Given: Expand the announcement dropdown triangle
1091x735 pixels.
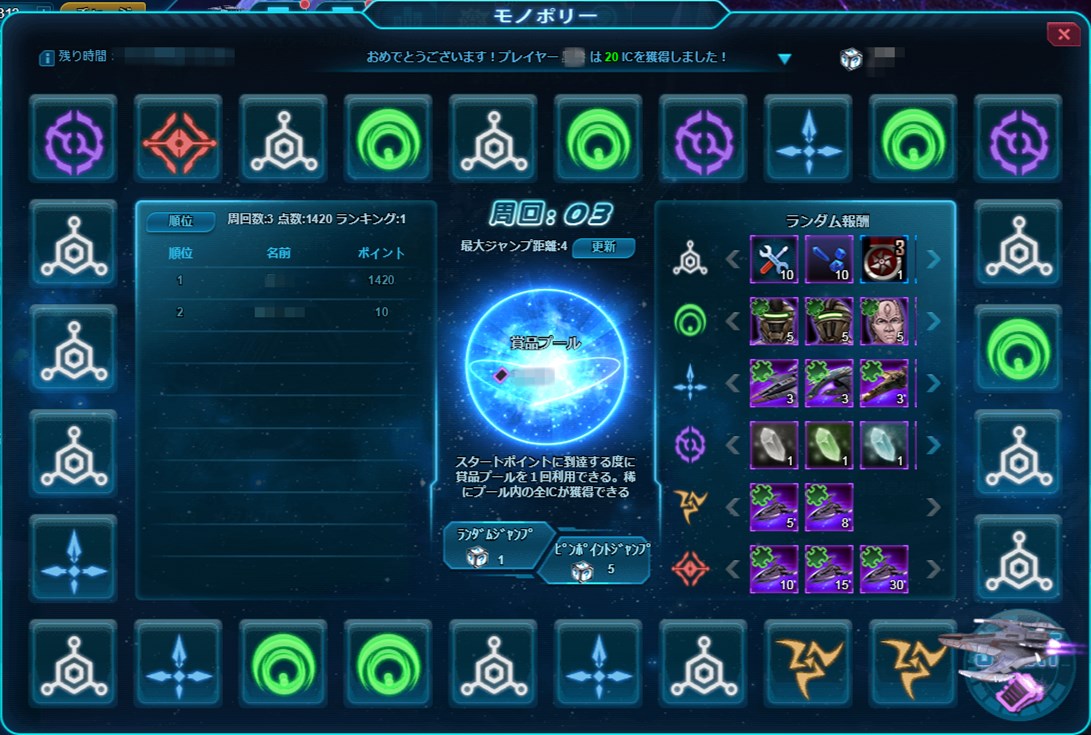Looking at the screenshot, I should point(784,59).
